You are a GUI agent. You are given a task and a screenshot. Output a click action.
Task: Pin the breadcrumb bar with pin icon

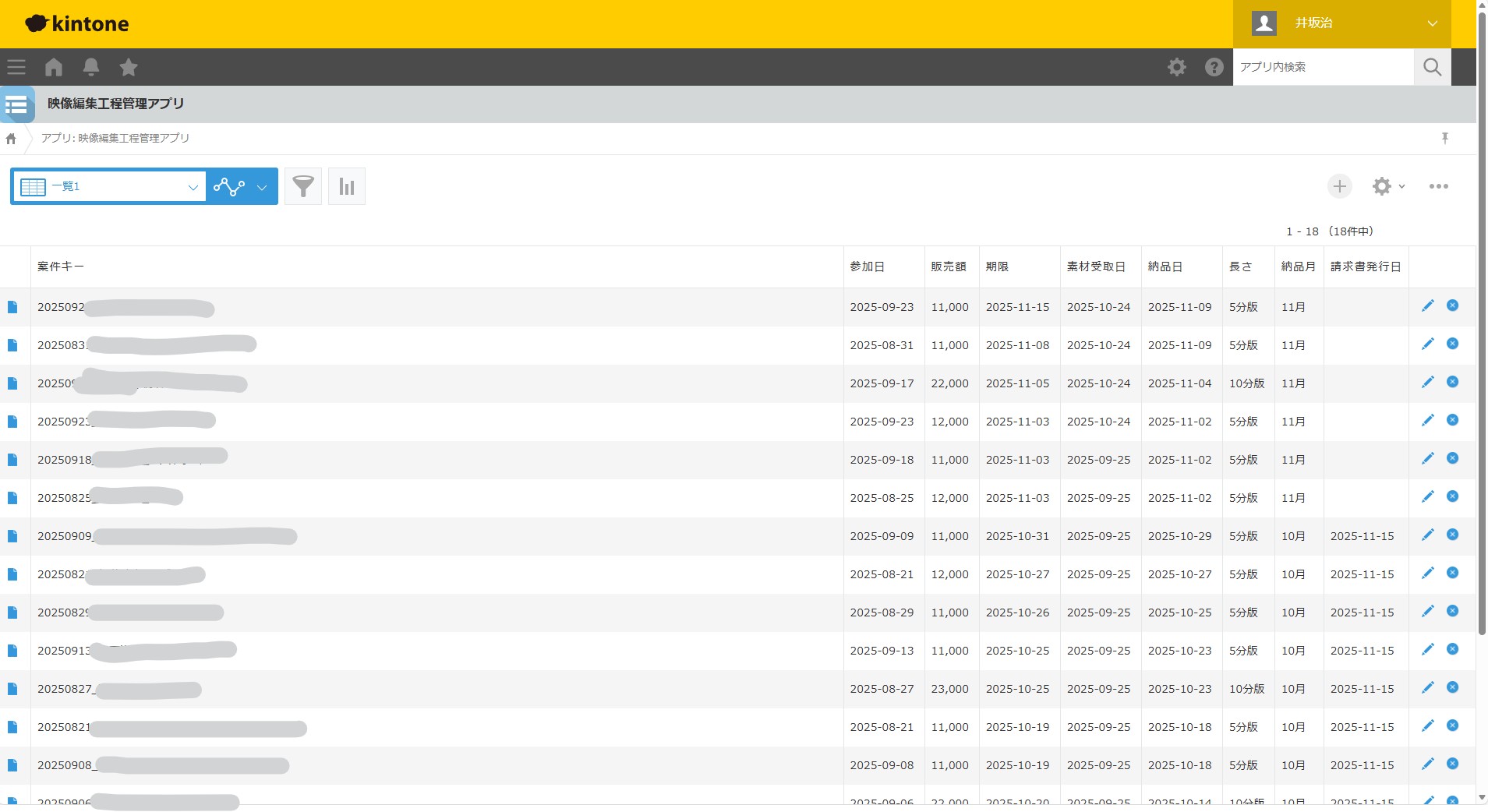click(1444, 138)
